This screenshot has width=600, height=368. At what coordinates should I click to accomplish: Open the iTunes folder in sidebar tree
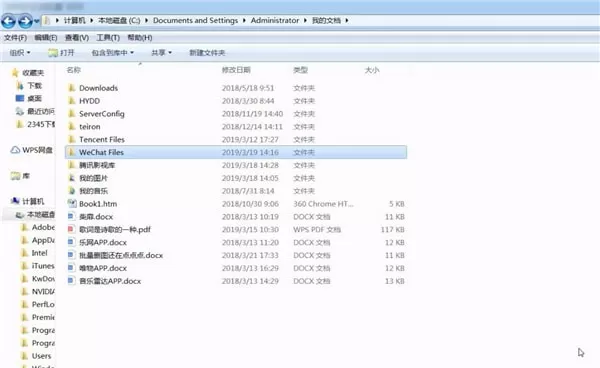click(x=43, y=266)
